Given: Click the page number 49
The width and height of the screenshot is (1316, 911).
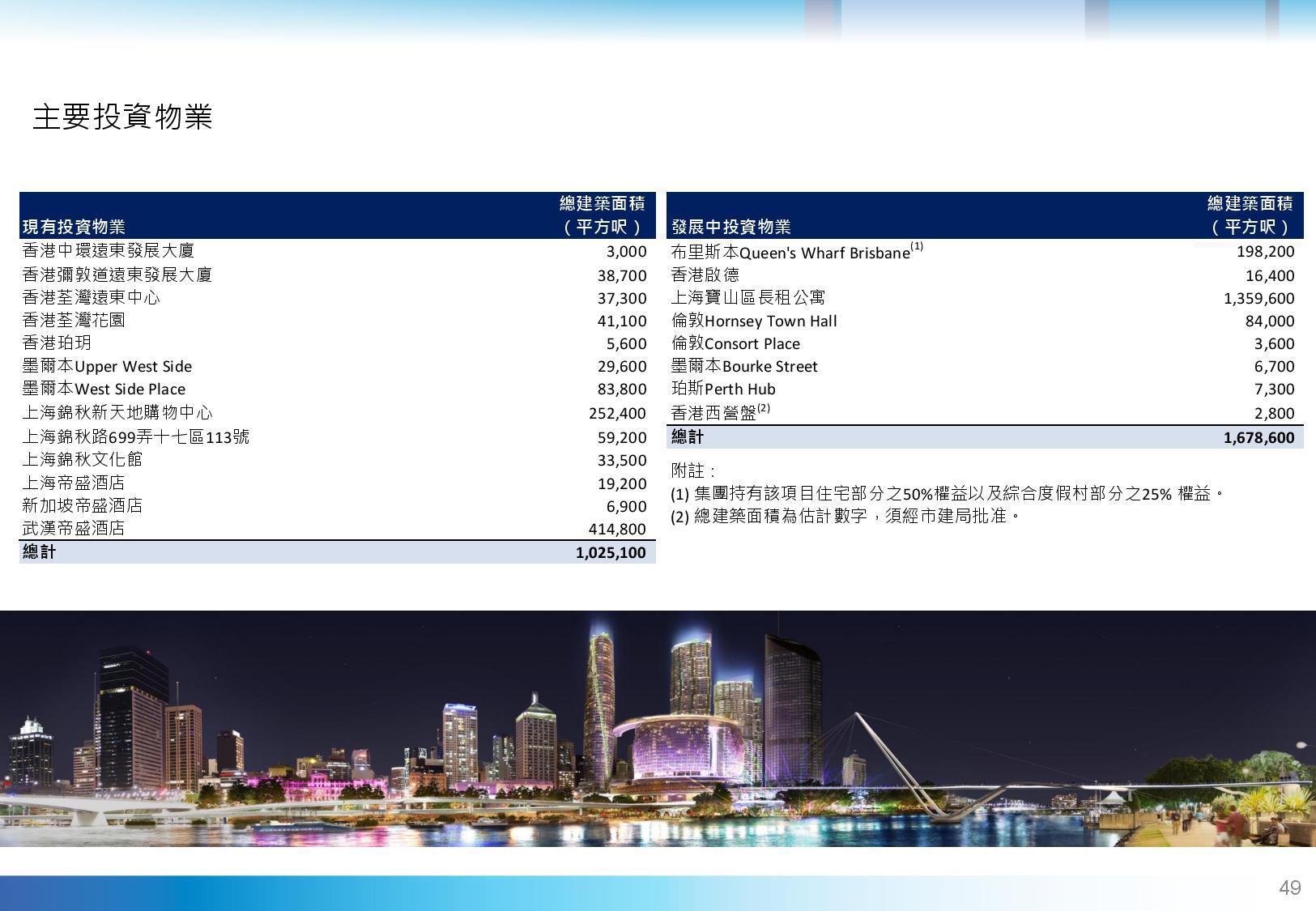Looking at the screenshot, I should (x=1290, y=888).
